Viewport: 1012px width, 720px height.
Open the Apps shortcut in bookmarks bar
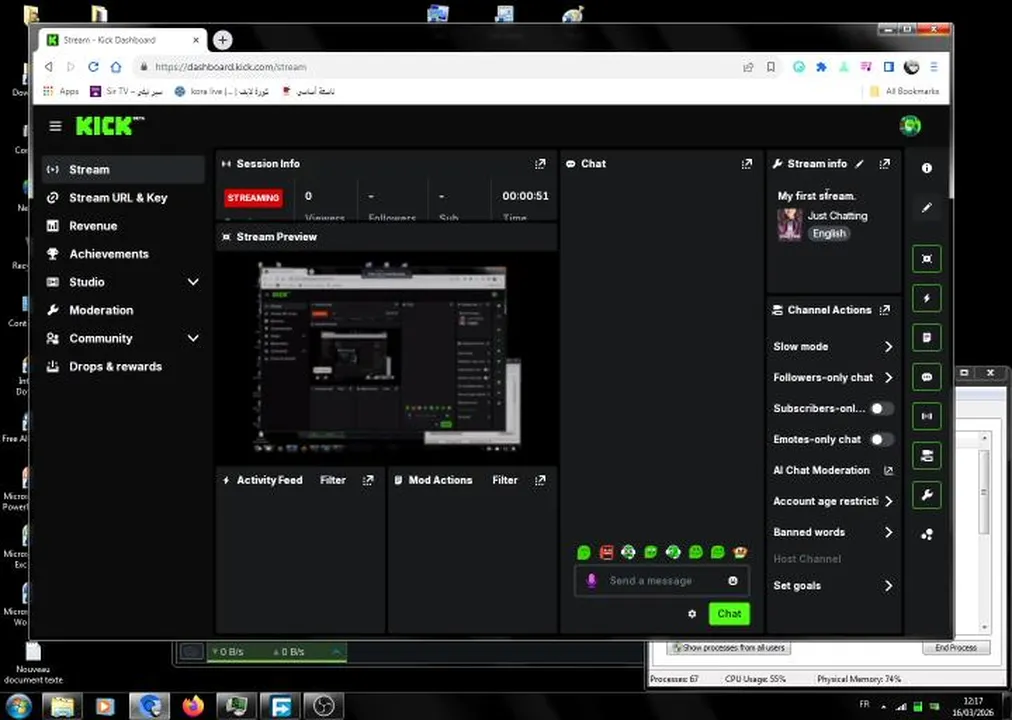[61, 92]
